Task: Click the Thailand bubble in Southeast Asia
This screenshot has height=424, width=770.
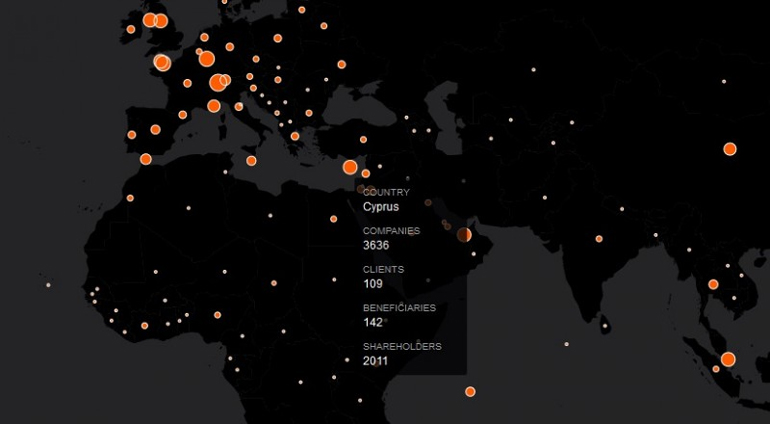Action: point(713,284)
